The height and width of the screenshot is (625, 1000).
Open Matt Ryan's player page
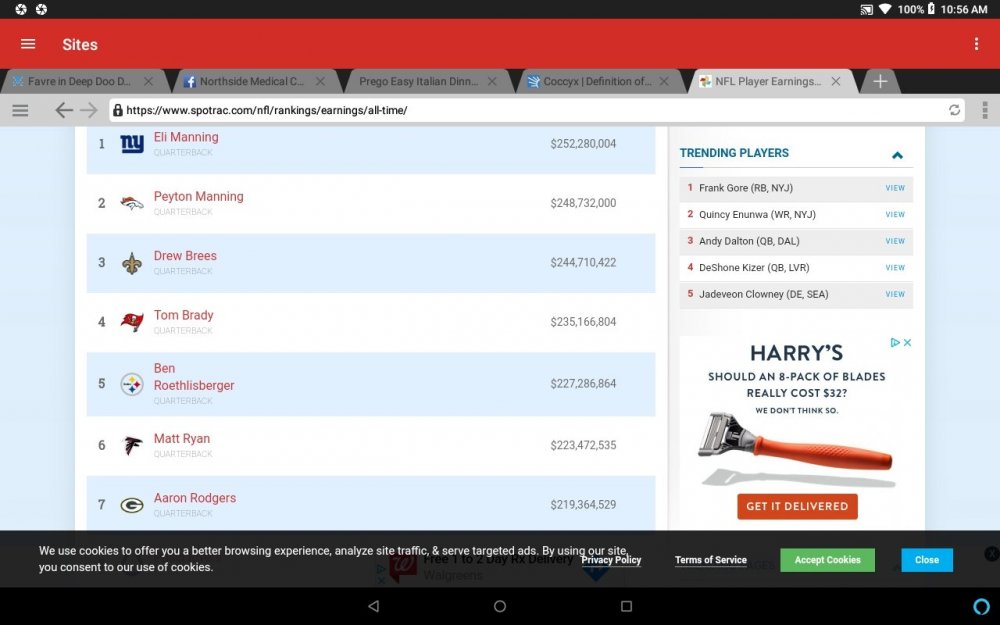point(182,439)
